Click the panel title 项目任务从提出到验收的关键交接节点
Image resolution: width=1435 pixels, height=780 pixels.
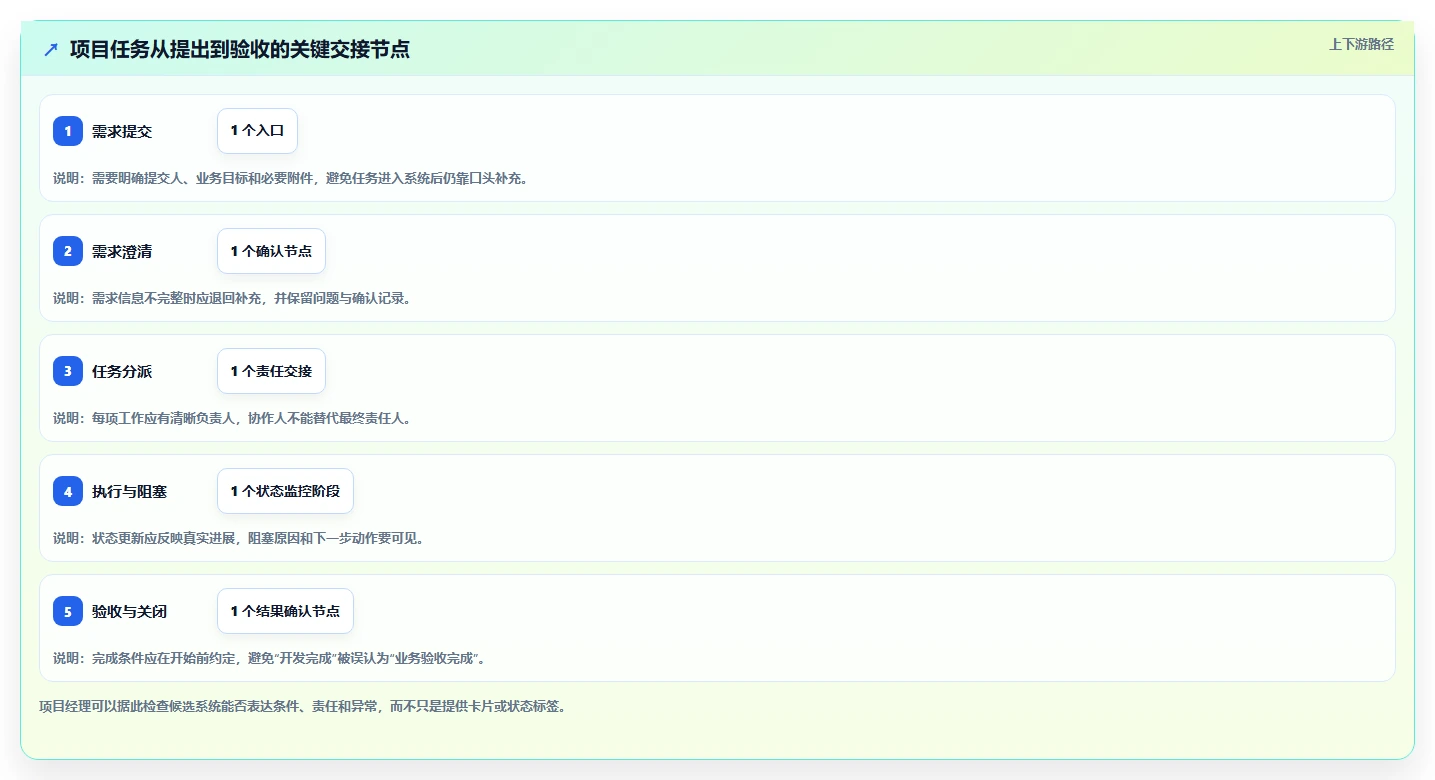pyautogui.click(x=240, y=49)
